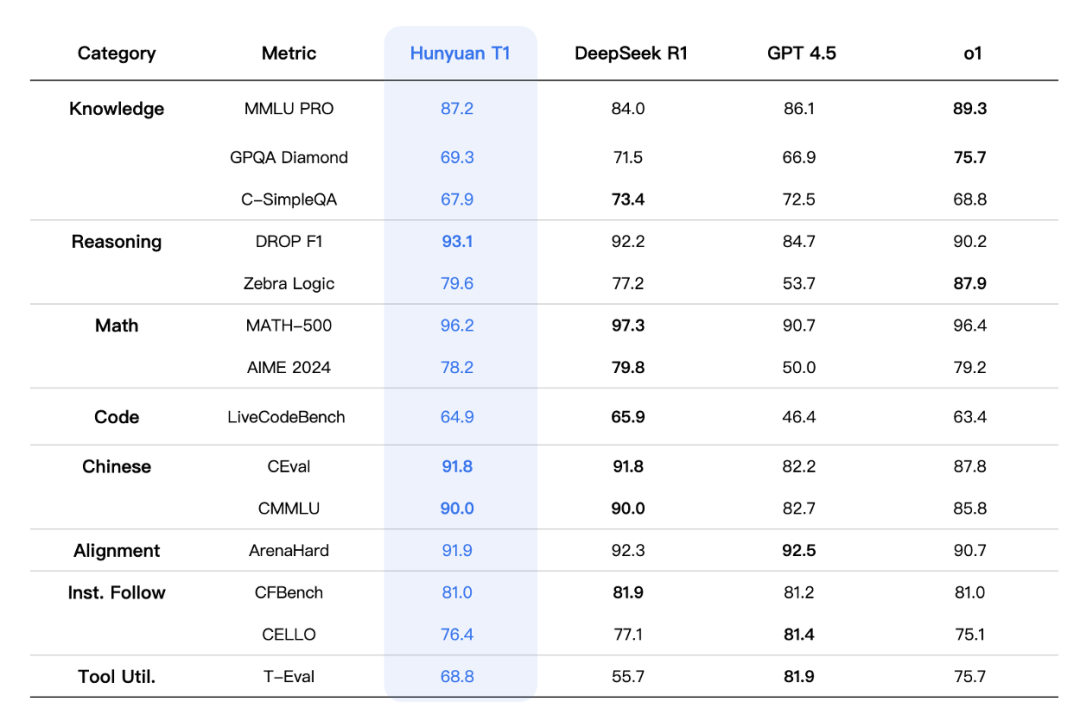Click GPT 4.5's CELLO score 81.4
Image resolution: width=1080 pixels, height=727 pixels.
point(799,634)
